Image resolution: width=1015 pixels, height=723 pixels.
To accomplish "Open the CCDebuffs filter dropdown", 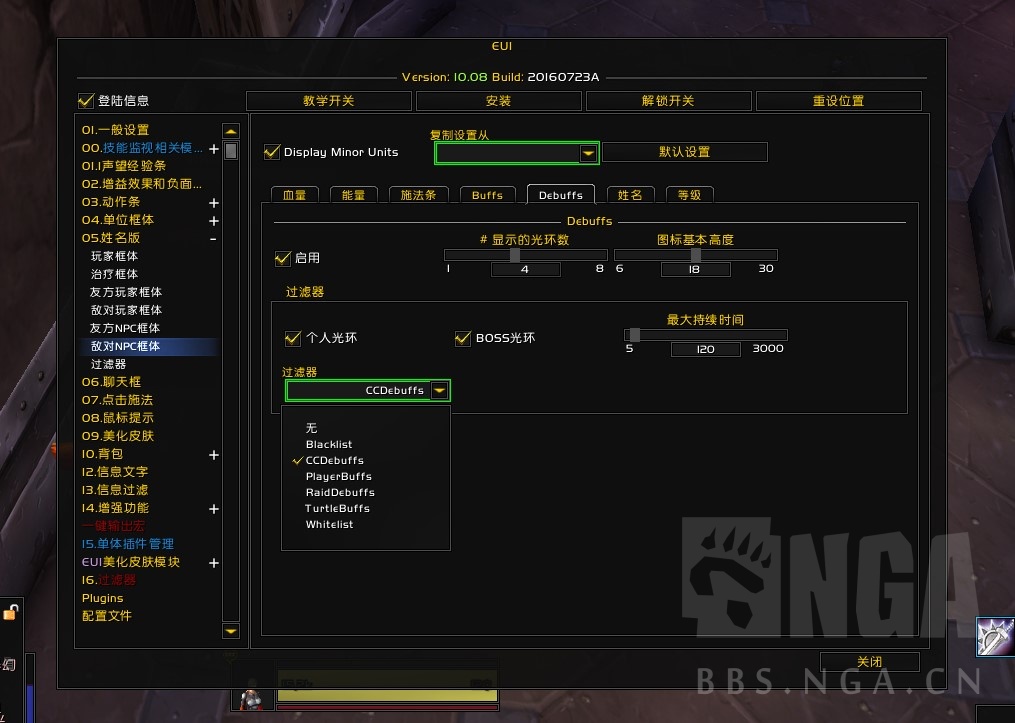I will tap(439, 390).
